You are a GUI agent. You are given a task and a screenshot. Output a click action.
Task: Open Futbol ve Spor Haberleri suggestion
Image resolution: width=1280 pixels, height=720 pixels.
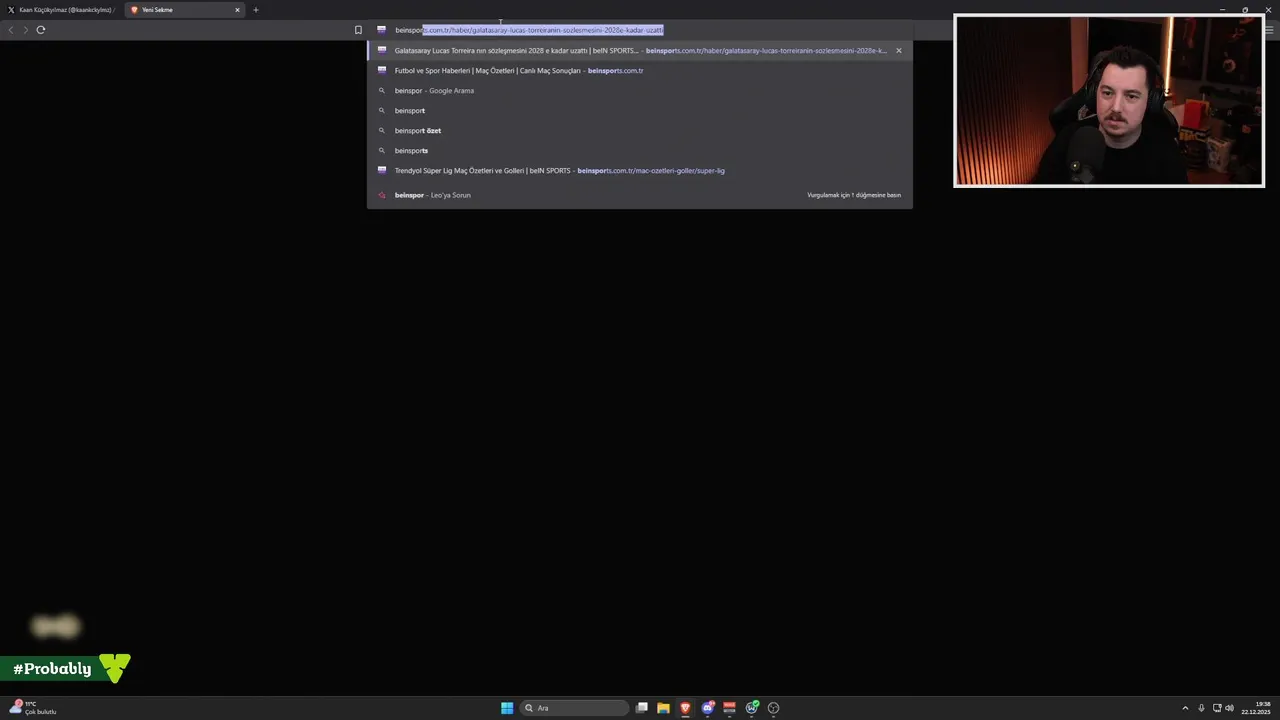(640, 70)
